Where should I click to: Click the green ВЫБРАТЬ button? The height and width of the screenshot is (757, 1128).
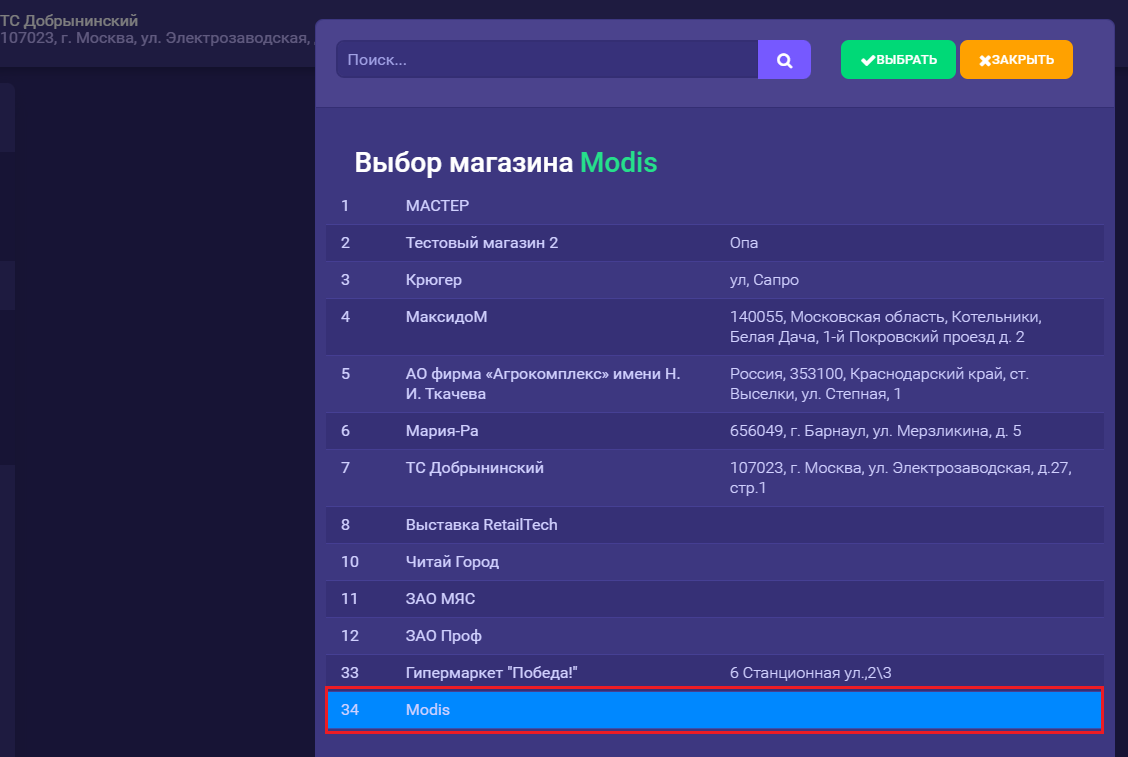898,60
